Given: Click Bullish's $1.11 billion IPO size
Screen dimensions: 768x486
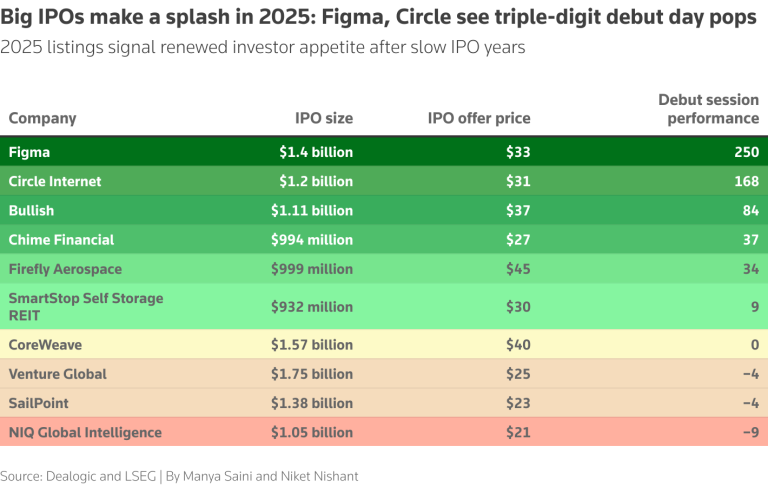Looking at the screenshot, I should [312, 211].
